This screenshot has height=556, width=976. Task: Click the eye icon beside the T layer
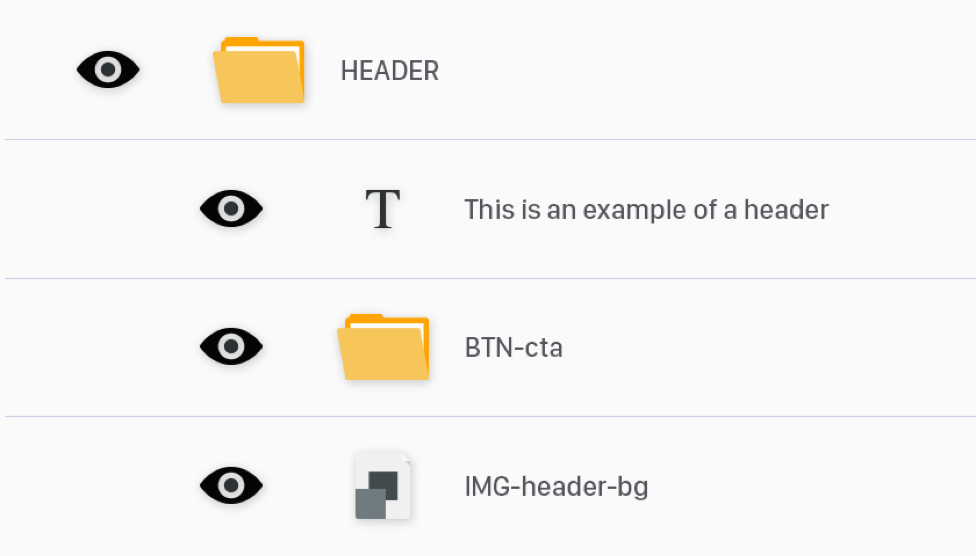[x=231, y=209]
